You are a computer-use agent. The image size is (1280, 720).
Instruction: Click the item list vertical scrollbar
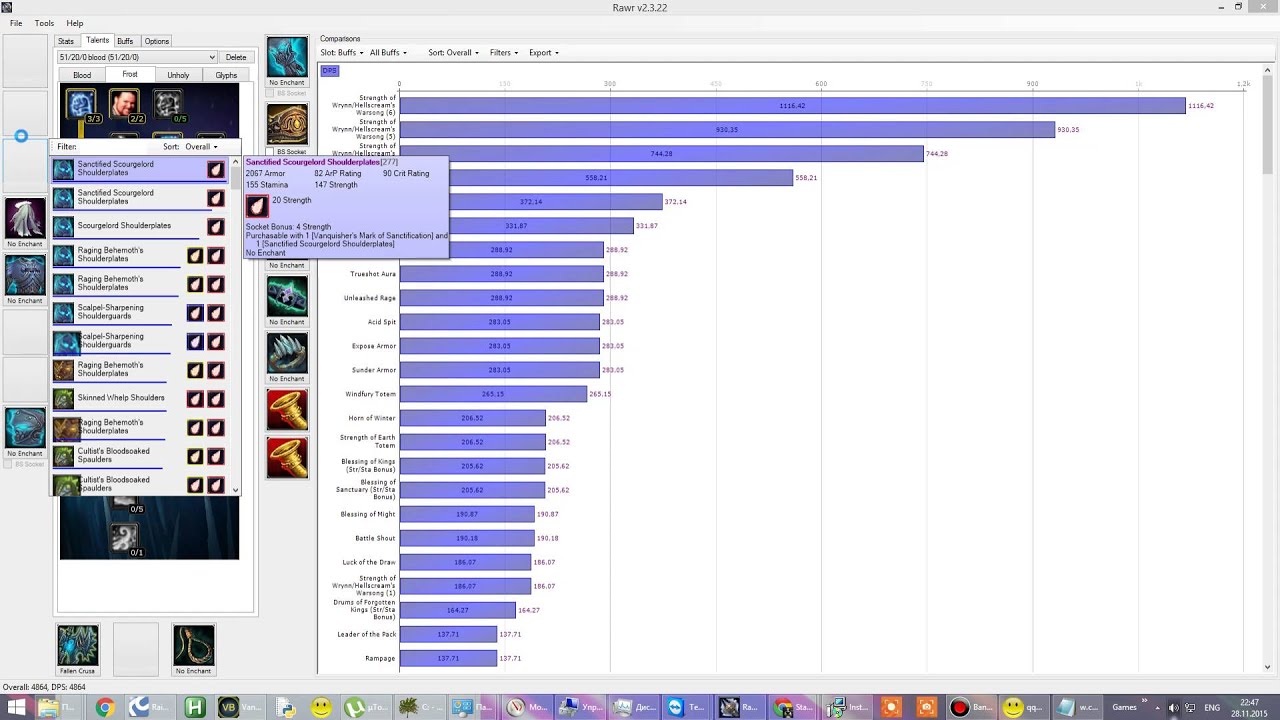236,324
